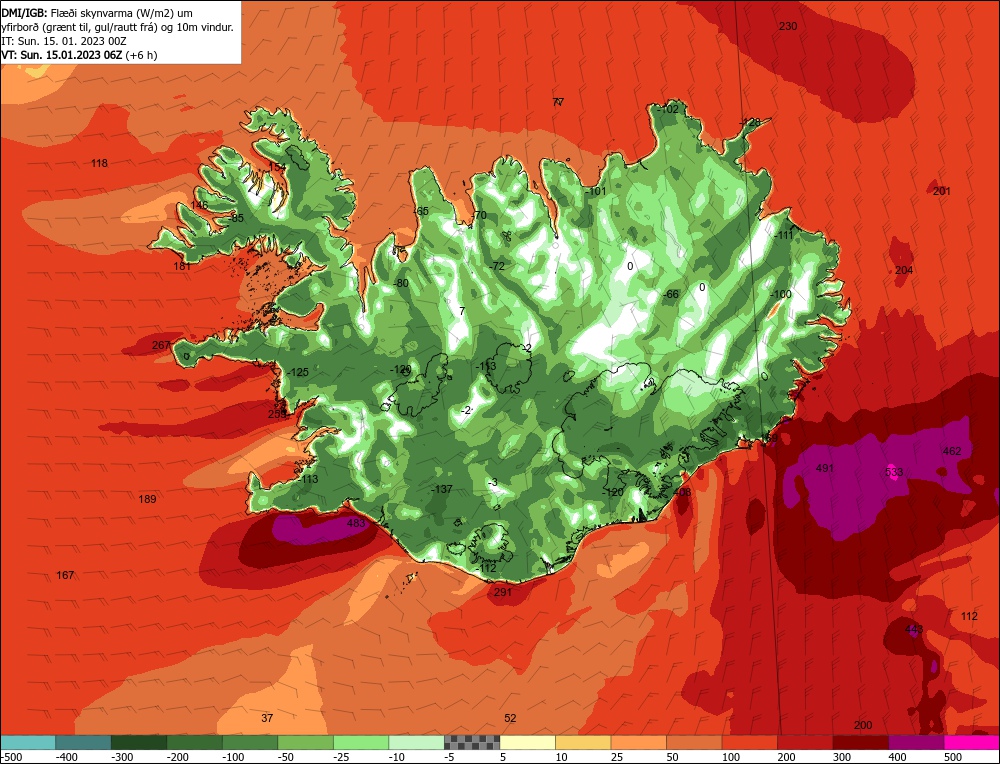This screenshot has height=764, width=1000.
Task: Click the purple 400 to 500 legend swatch
Action: [916, 742]
